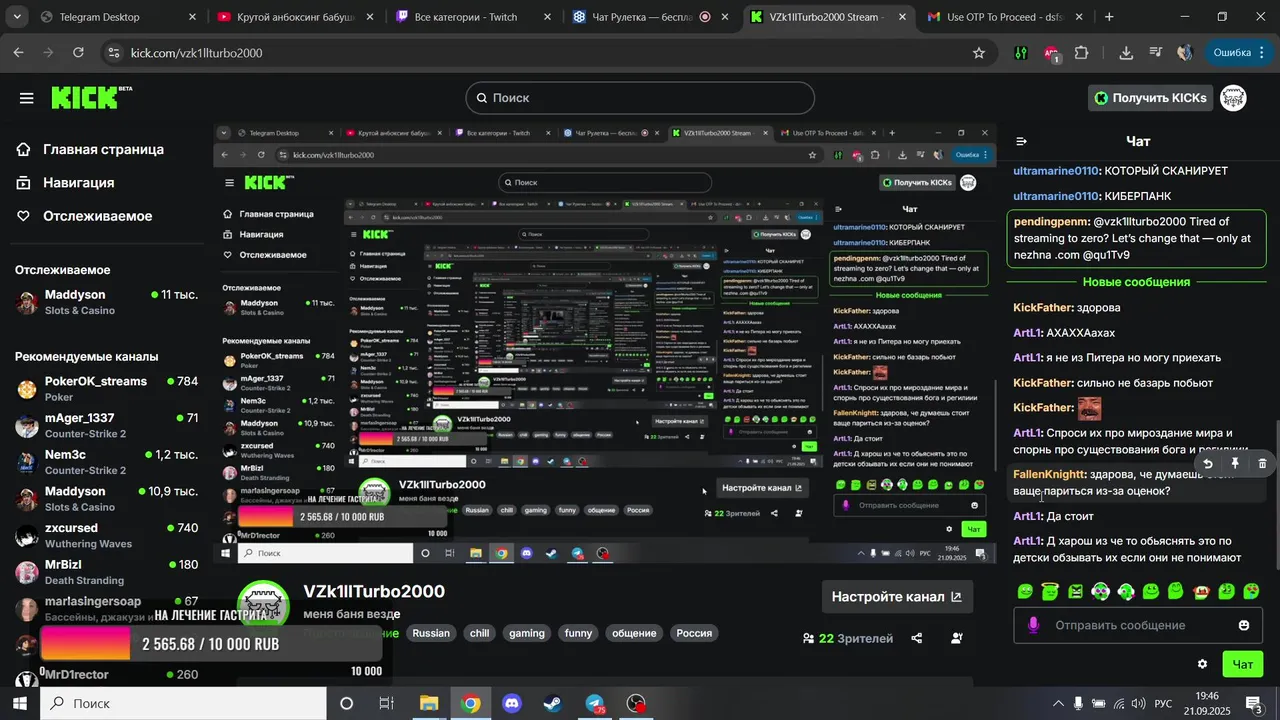Screen dimensions: 1280x720
Task: Open Steam from the taskbar
Action: (x=553, y=704)
